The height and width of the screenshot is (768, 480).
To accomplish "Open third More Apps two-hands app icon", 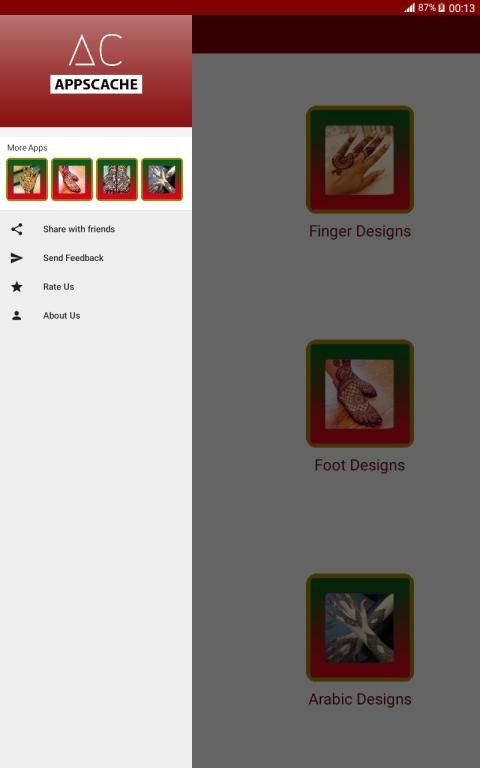I will pos(117,179).
